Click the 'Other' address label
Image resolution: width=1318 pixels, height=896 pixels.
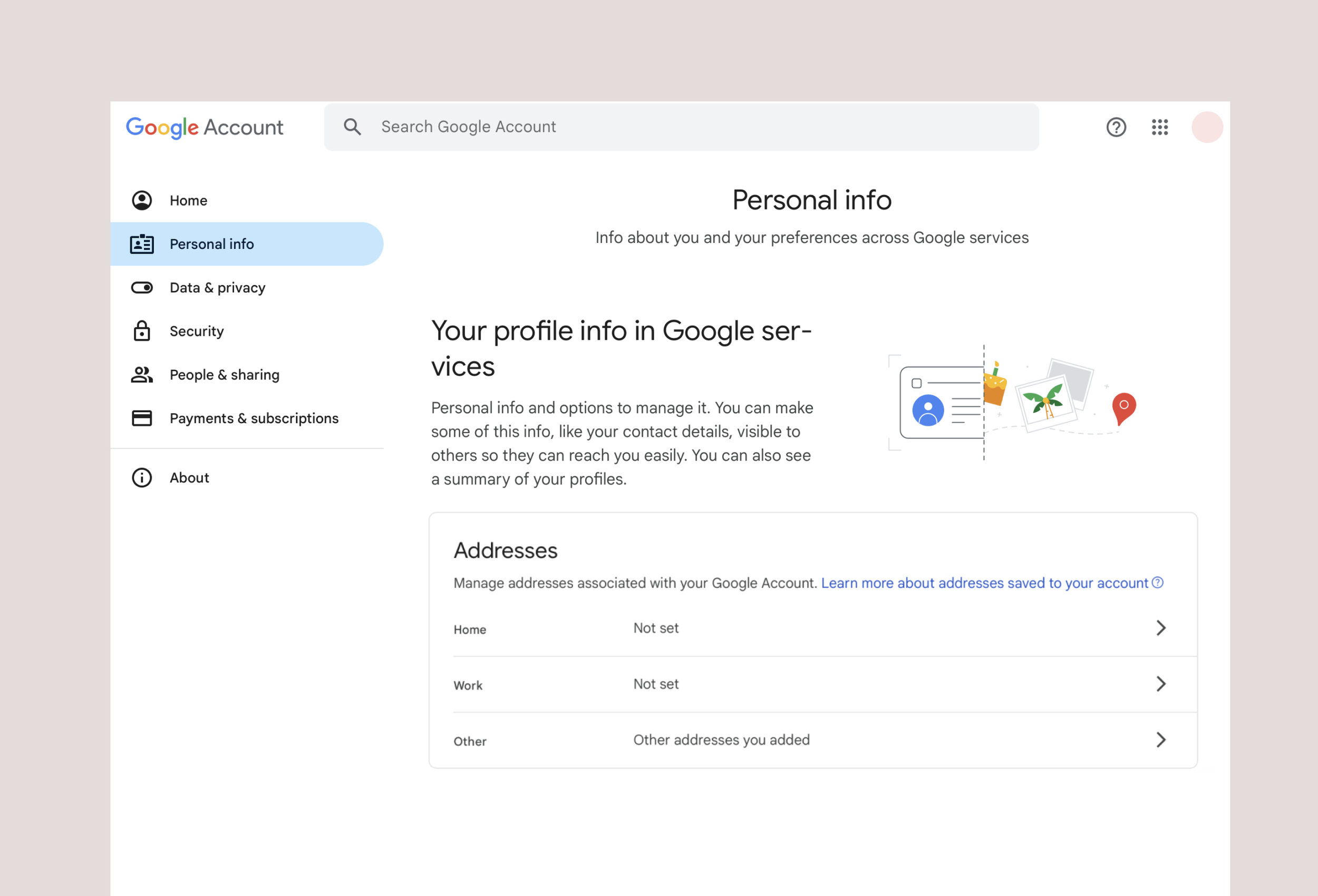470,741
